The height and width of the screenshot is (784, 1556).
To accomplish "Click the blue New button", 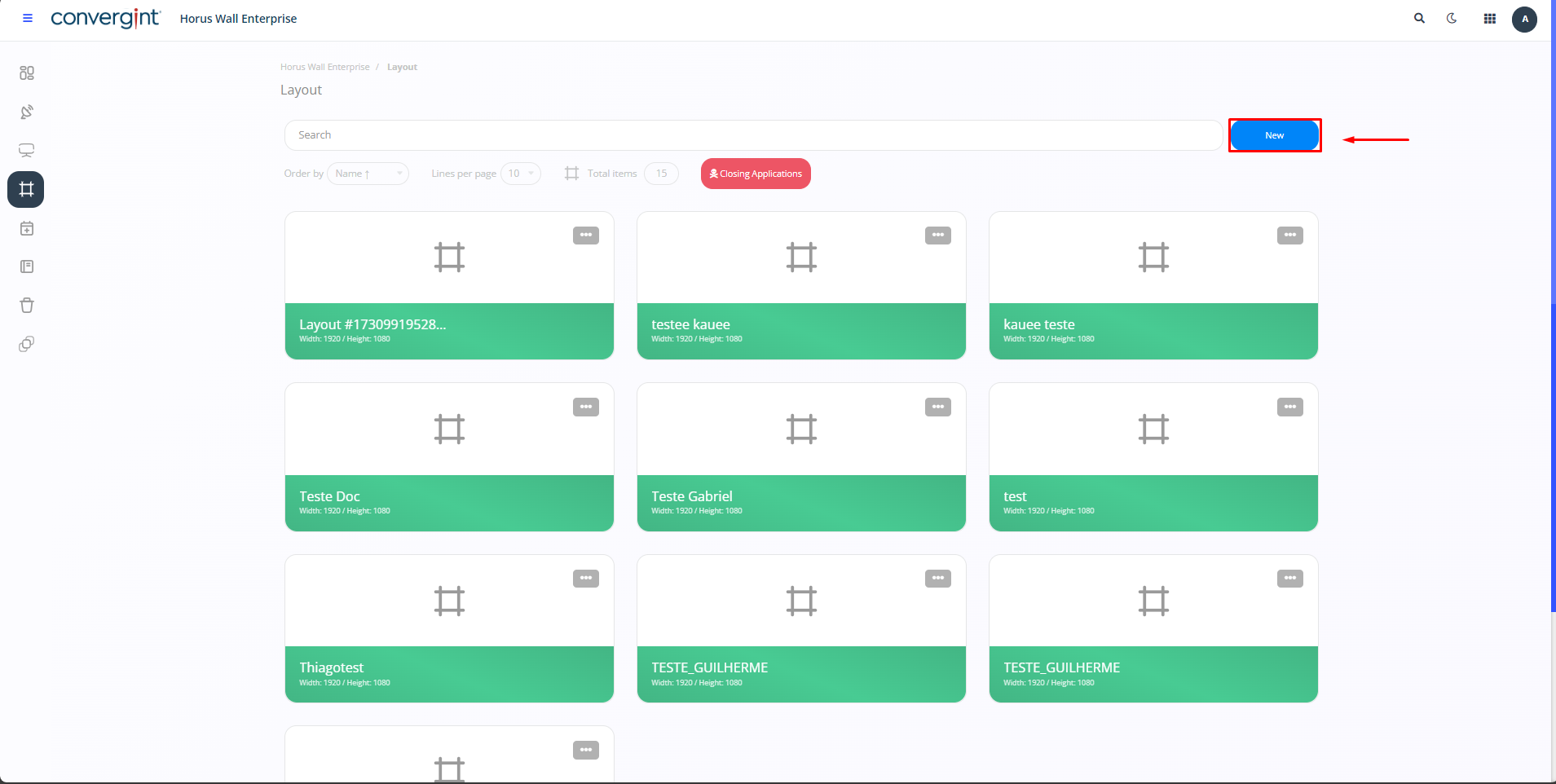I will [x=1274, y=135].
